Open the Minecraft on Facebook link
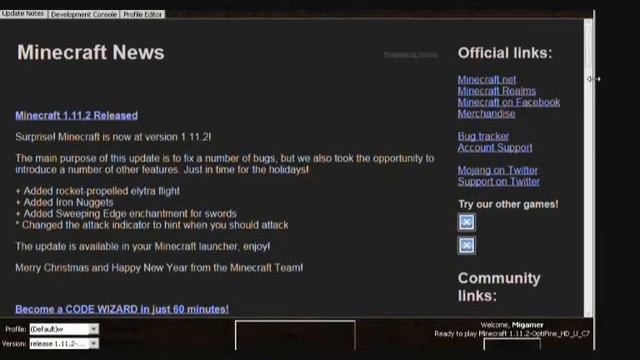640x360 pixels. (509, 102)
